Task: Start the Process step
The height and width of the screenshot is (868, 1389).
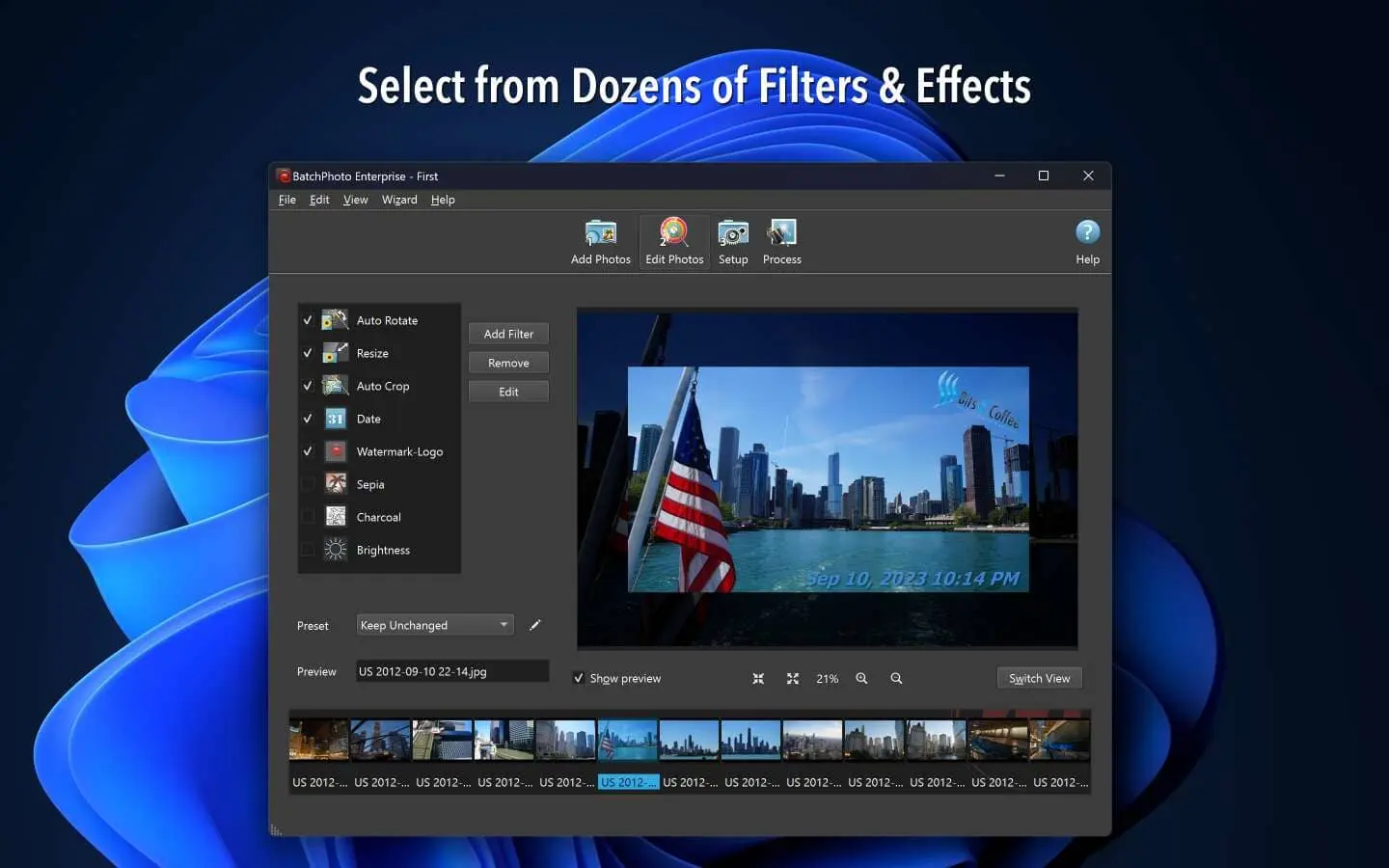Action: tap(781, 242)
